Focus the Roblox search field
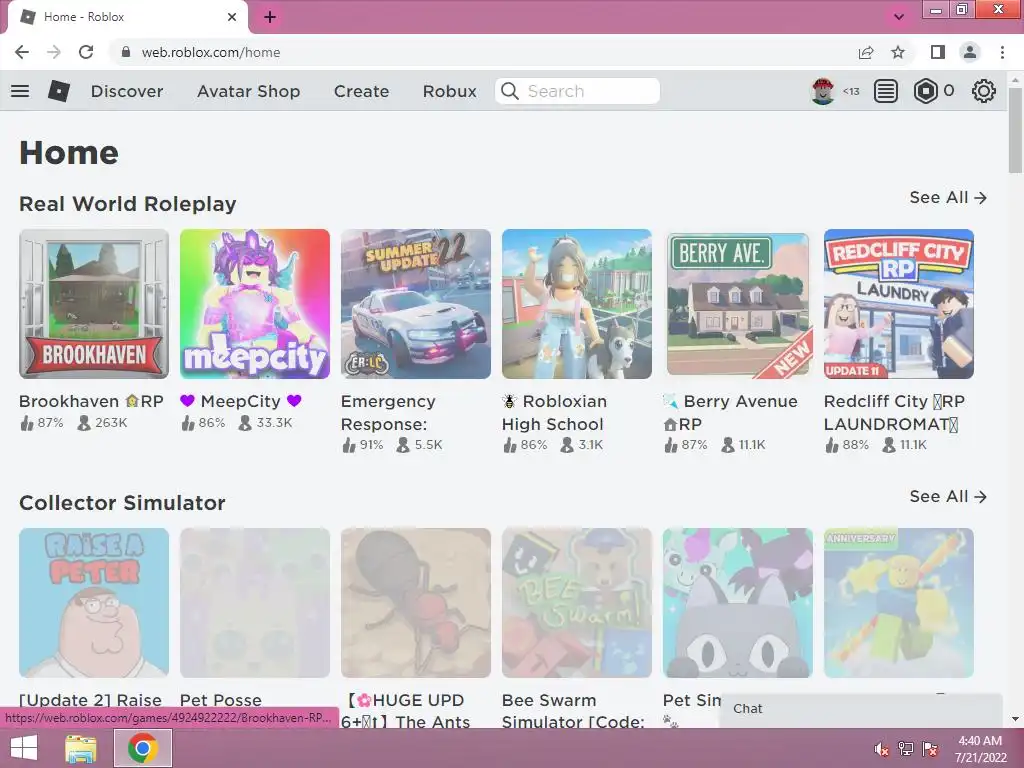Image resolution: width=1024 pixels, height=768 pixels. 577,91
